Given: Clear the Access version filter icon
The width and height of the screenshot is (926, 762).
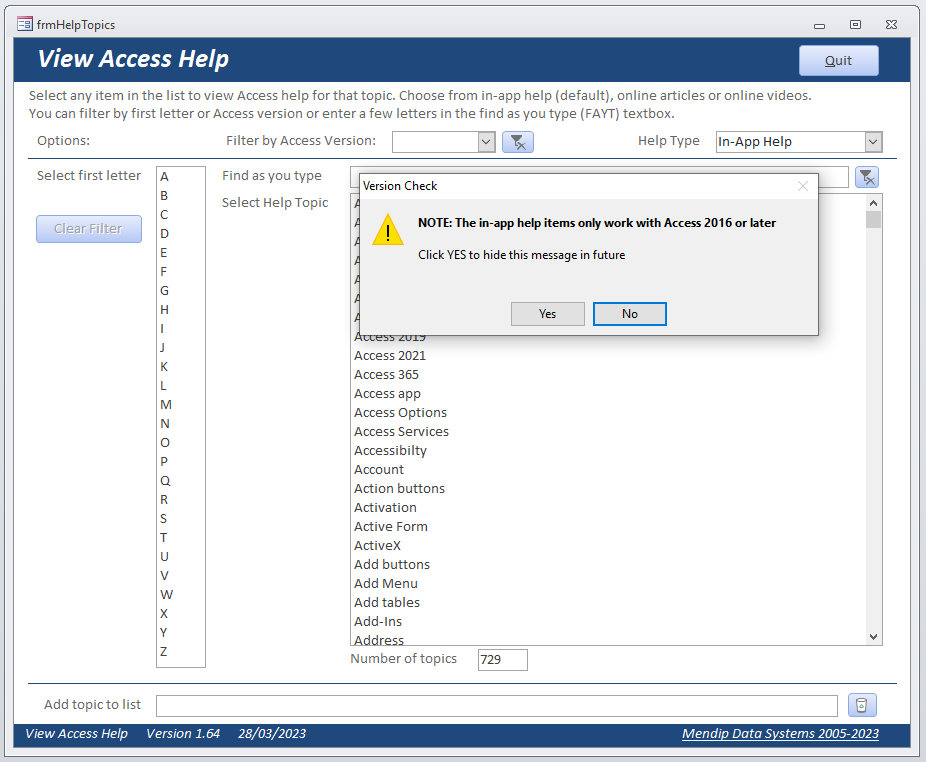Looking at the screenshot, I should click(x=518, y=142).
